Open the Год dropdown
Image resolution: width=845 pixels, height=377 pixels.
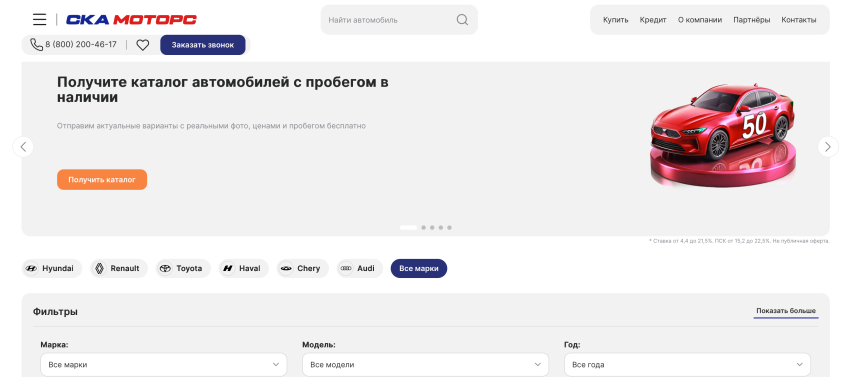pos(687,365)
